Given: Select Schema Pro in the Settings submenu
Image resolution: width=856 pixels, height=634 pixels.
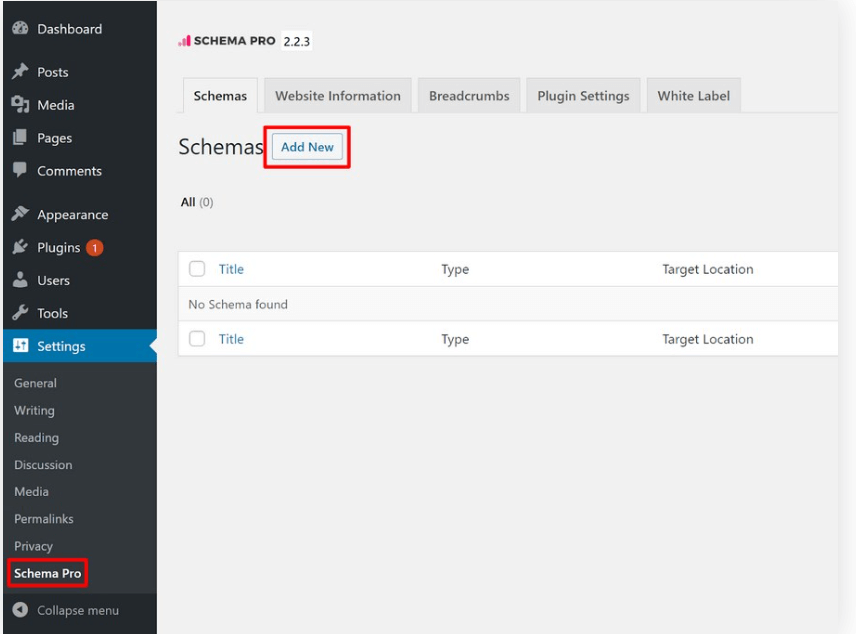Looking at the screenshot, I should pos(47,573).
